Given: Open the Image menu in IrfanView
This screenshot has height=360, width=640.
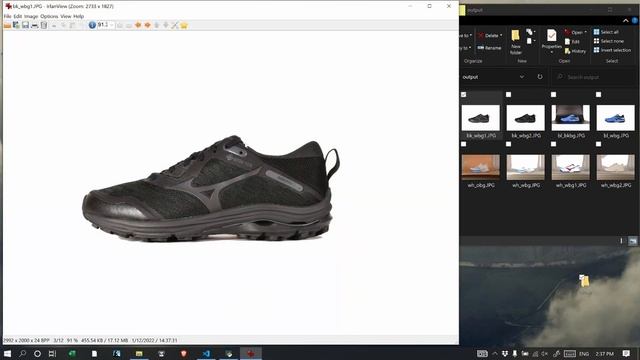Looking at the screenshot, I should (x=31, y=16).
